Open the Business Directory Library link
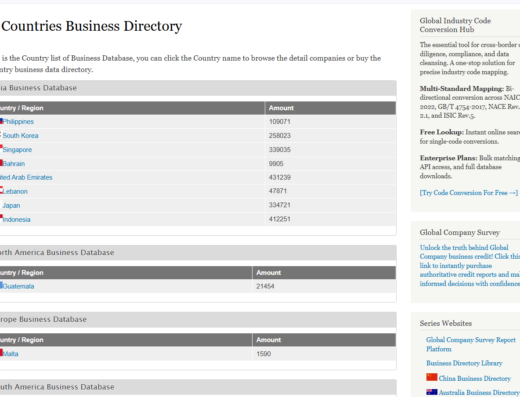Image resolution: width=520 pixels, height=397 pixels. [x=464, y=363]
